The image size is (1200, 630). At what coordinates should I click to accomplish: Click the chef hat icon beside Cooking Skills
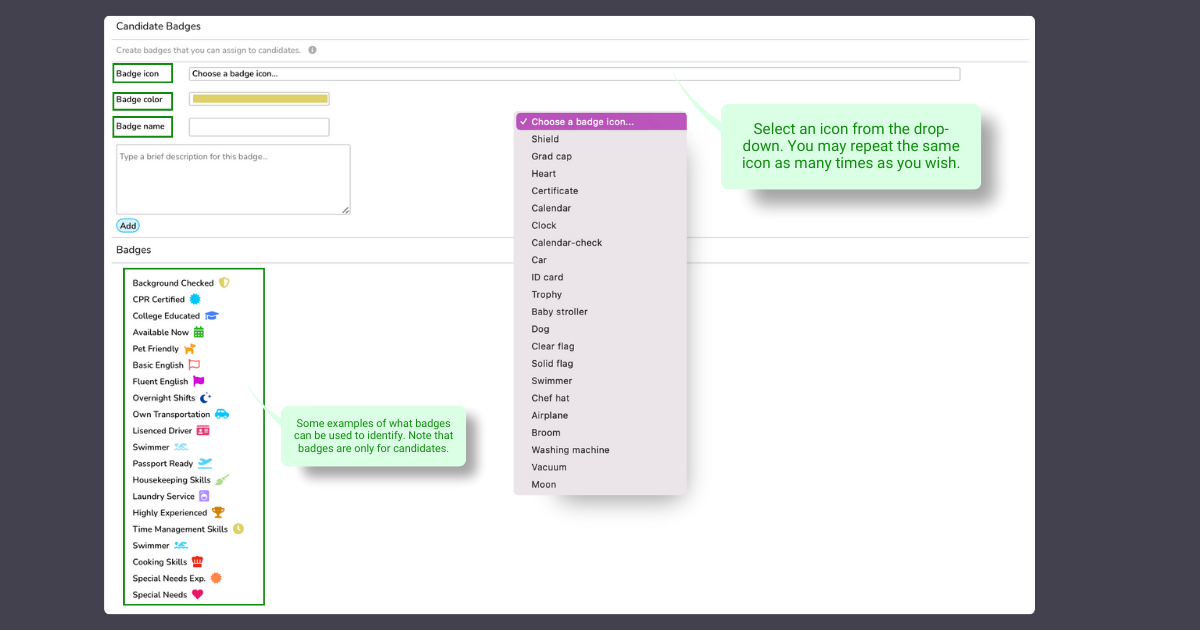(197, 562)
